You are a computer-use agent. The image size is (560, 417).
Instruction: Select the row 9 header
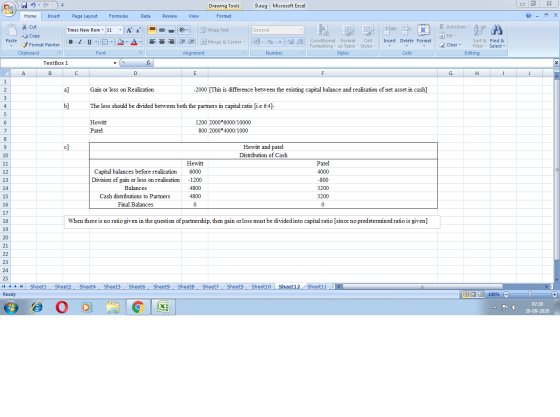click(5, 147)
